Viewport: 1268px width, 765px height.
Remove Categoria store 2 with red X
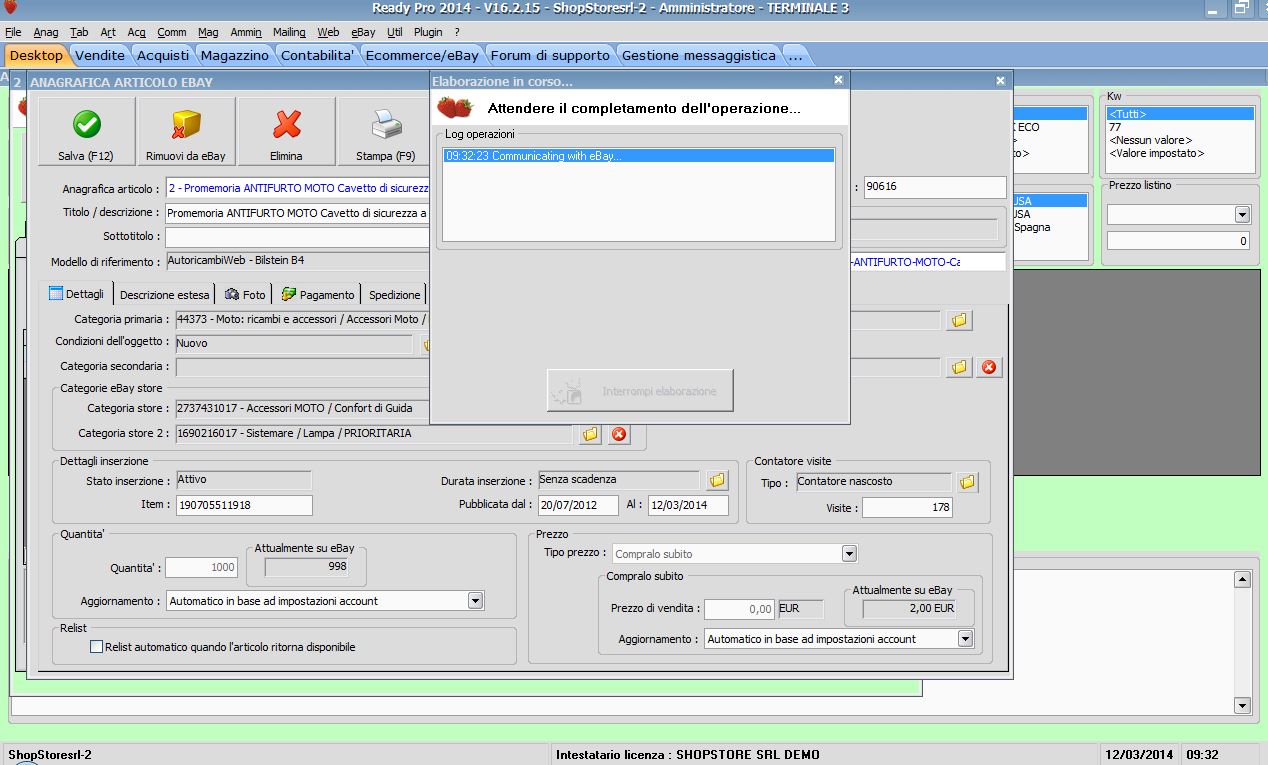tap(619, 434)
